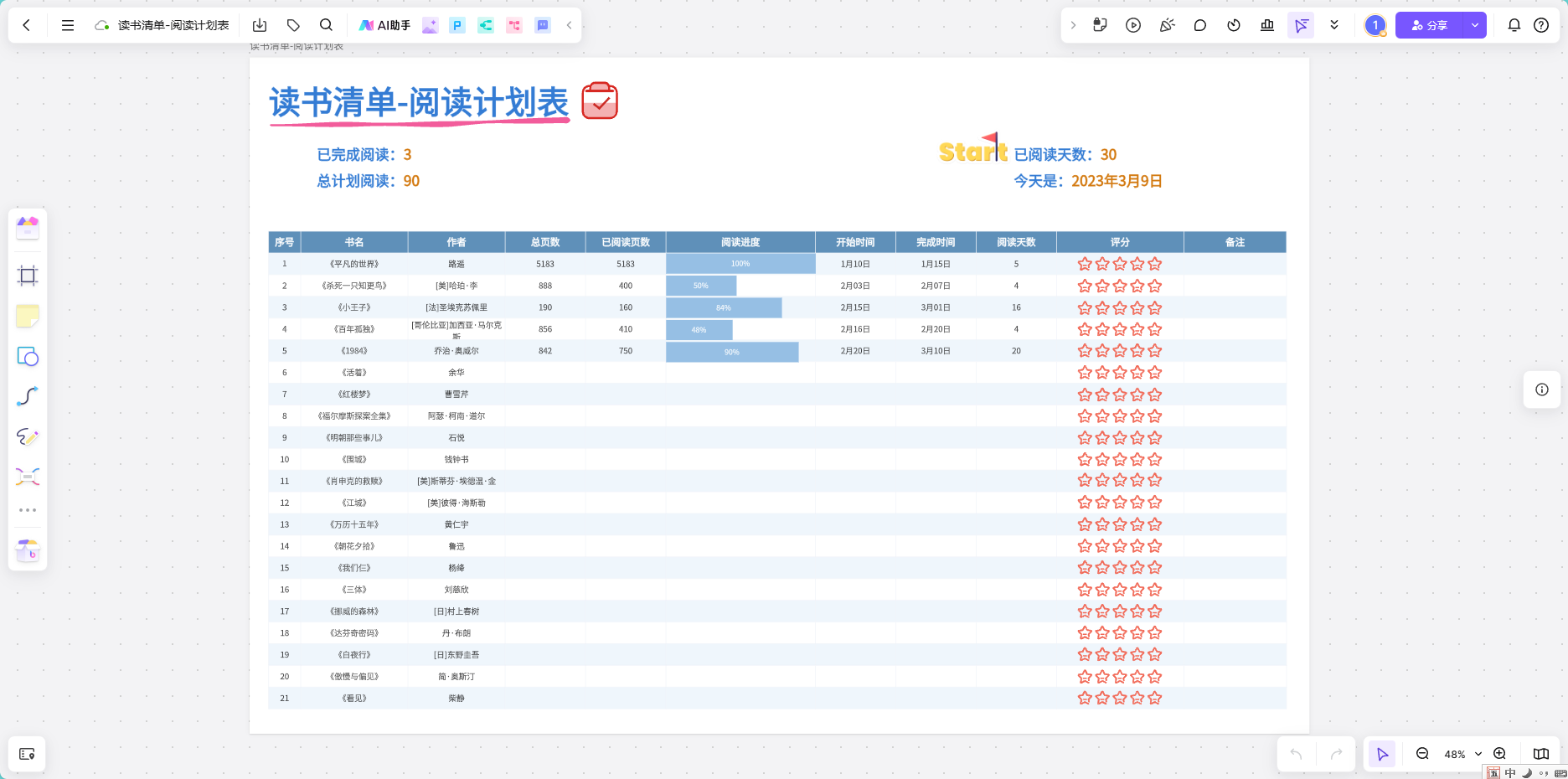
Task: Click the teal mind map AI icon
Action: (x=486, y=25)
